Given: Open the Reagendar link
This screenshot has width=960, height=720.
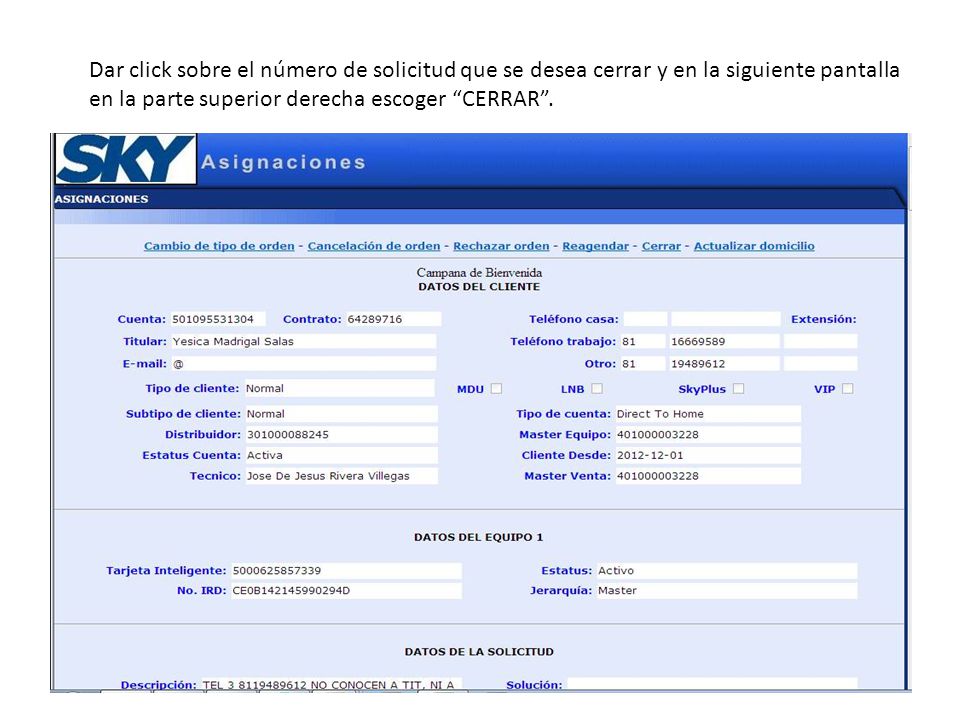Looking at the screenshot, I should 595,246.
